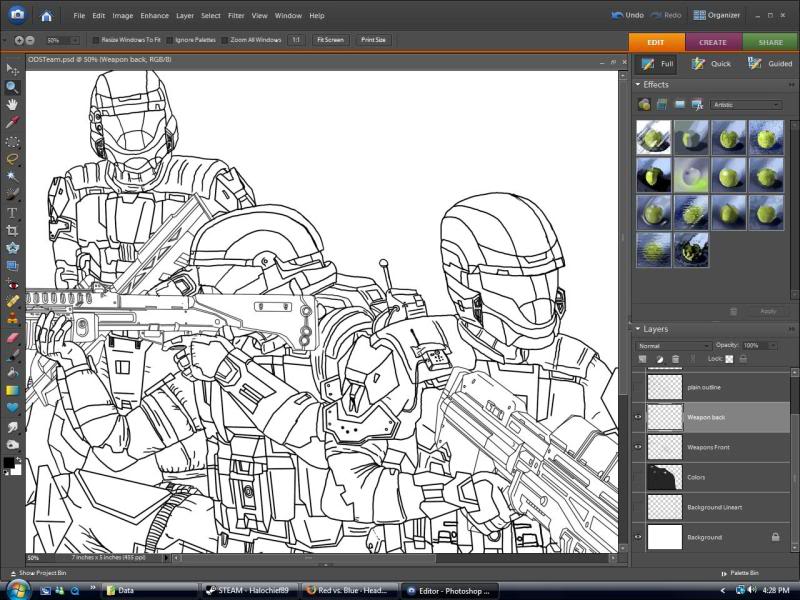Select the Eyedropper tool

point(12,122)
